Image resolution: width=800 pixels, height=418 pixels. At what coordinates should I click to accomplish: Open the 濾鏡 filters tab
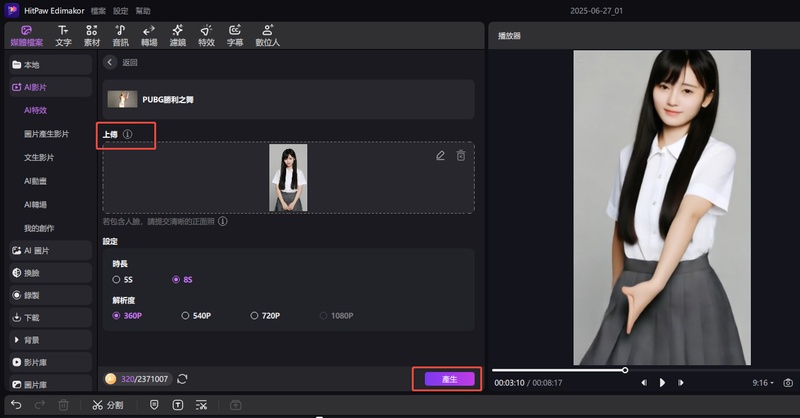click(x=178, y=36)
